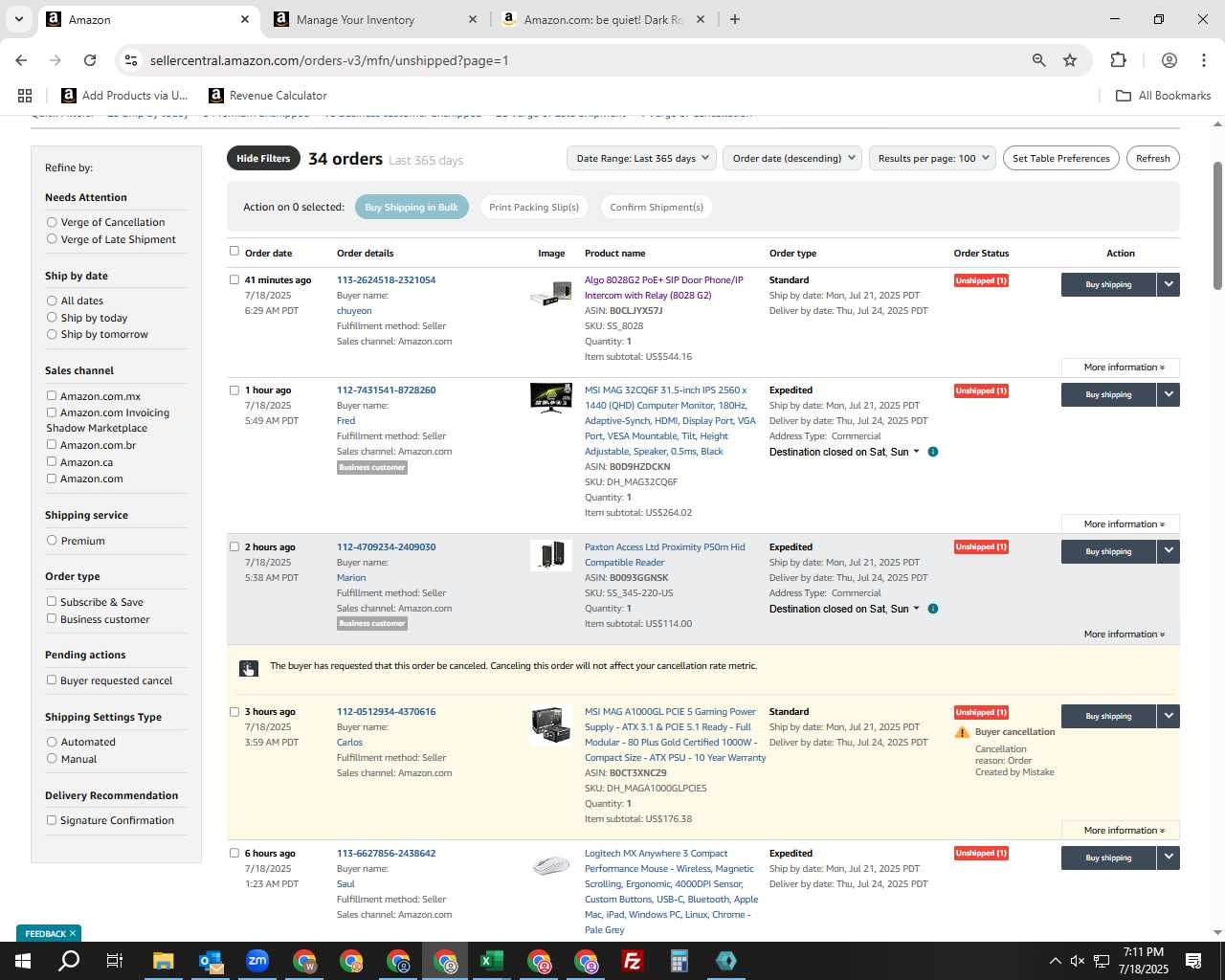Check the Amazon.ca sales channel

[x=52, y=461]
